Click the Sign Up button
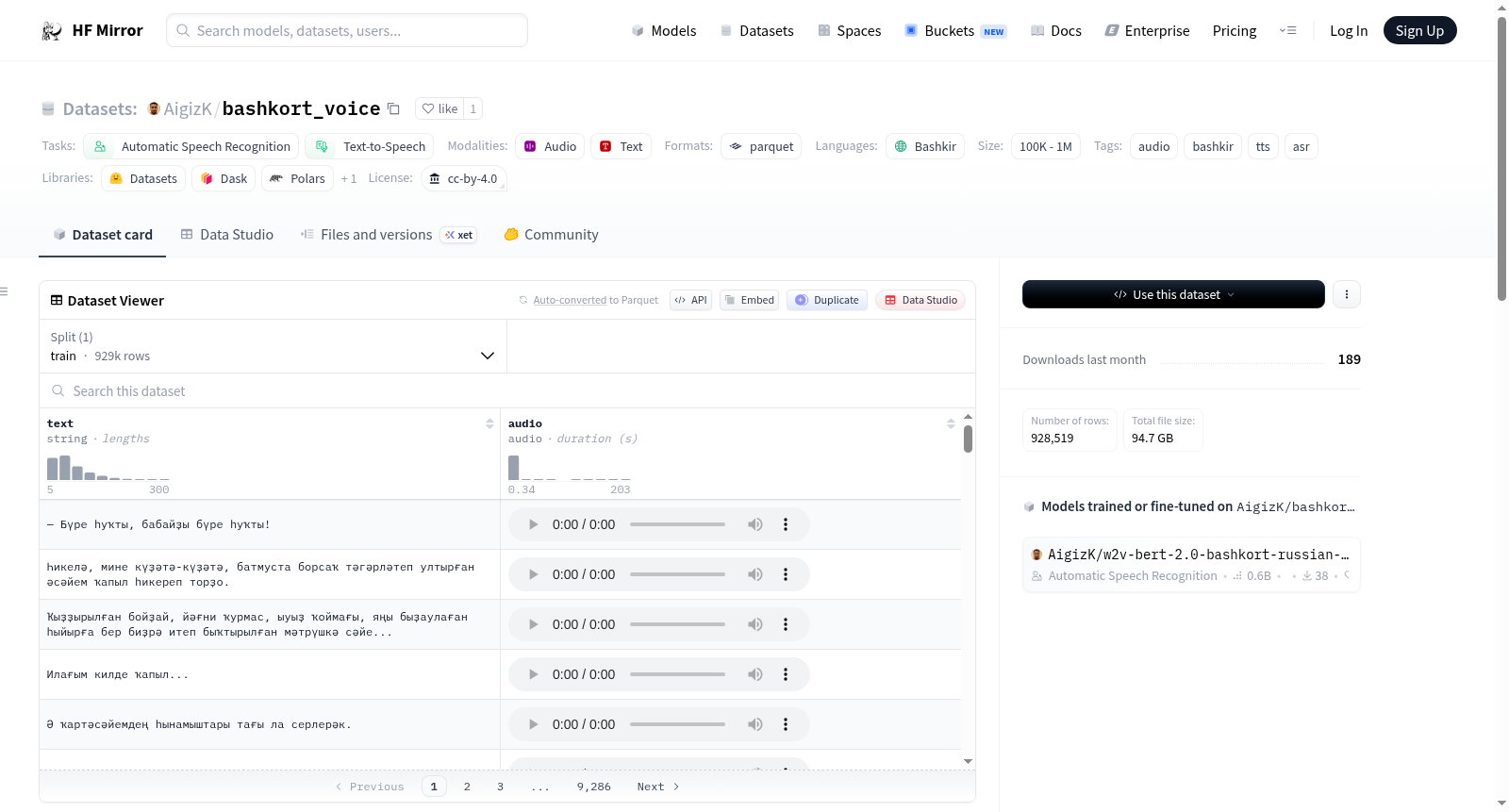1509x812 pixels. tap(1419, 31)
